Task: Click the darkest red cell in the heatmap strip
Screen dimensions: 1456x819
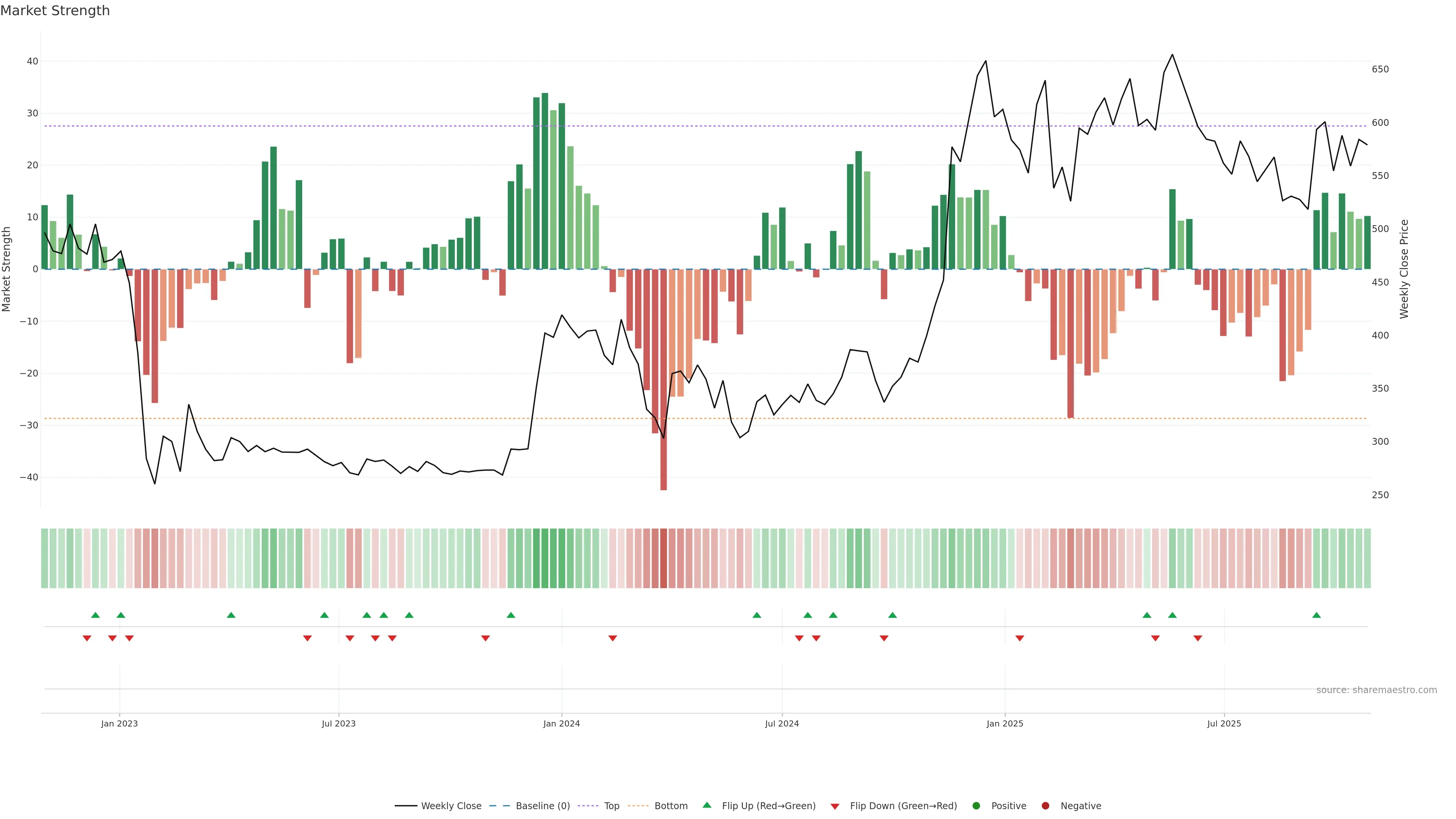Action: [x=664, y=559]
